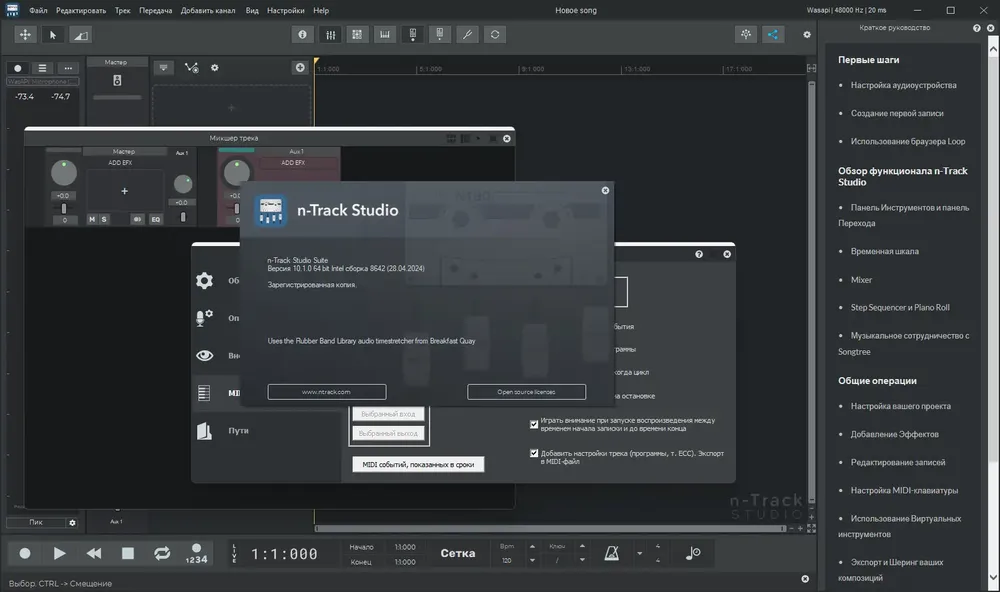This screenshot has width=1000, height=592.
Task: Open meter gear next to Пик
Action: [x=72, y=522]
